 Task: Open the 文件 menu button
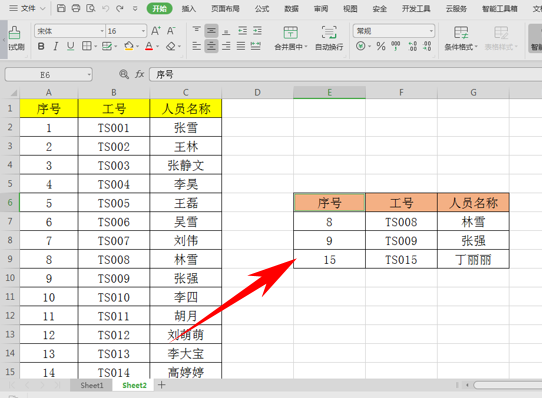tap(27, 8)
